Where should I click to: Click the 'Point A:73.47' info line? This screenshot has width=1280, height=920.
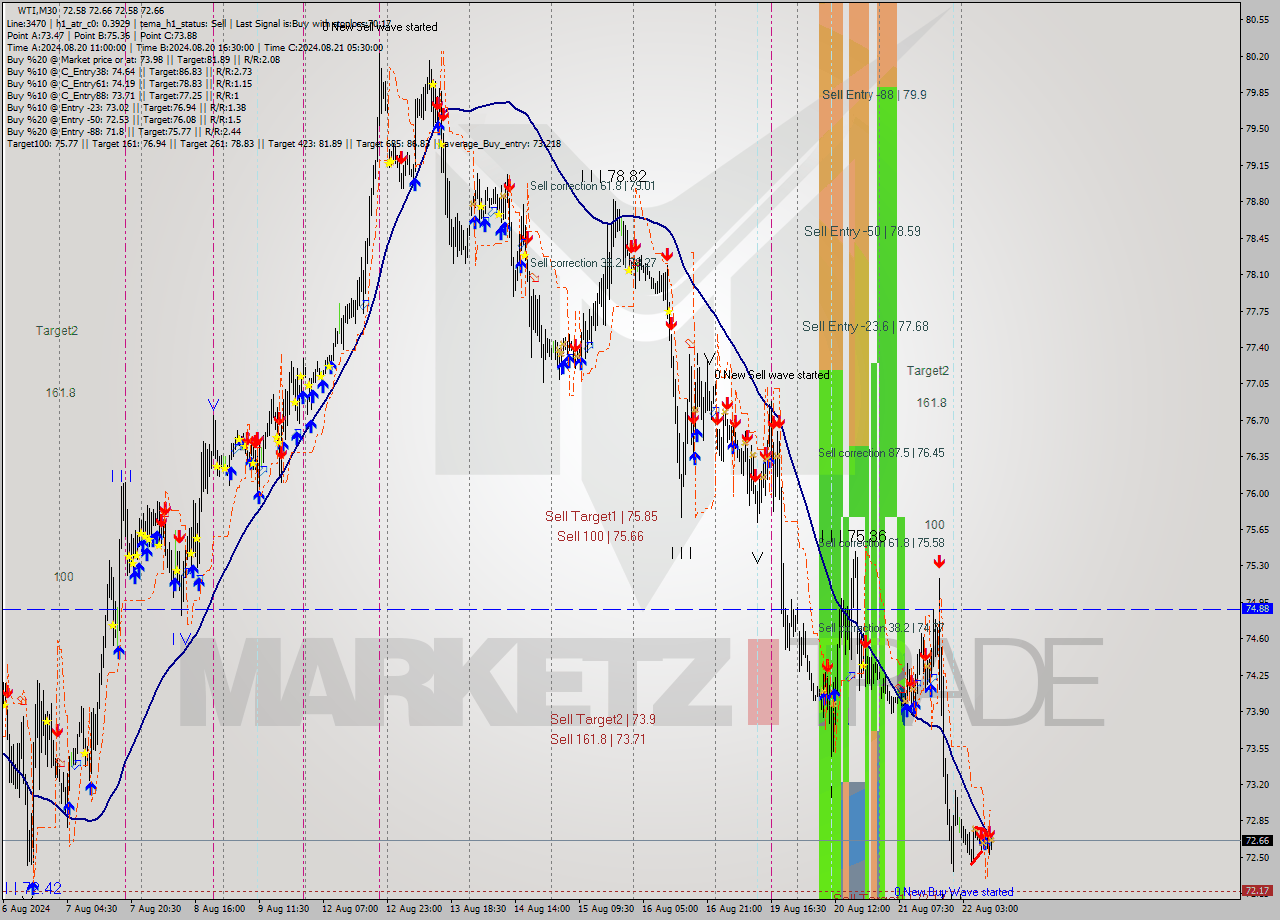coord(101,35)
